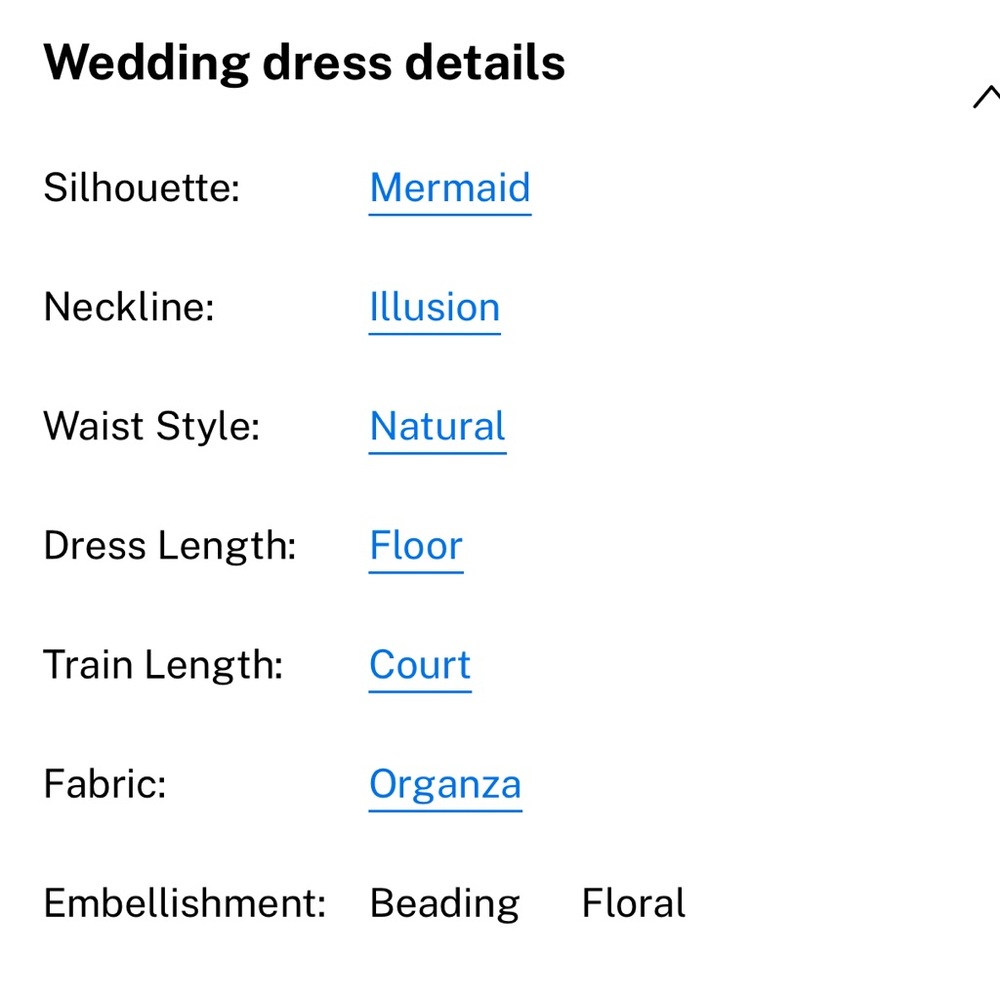Select the Floral embellishment text
The image size is (1000, 1000).
[x=633, y=903]
